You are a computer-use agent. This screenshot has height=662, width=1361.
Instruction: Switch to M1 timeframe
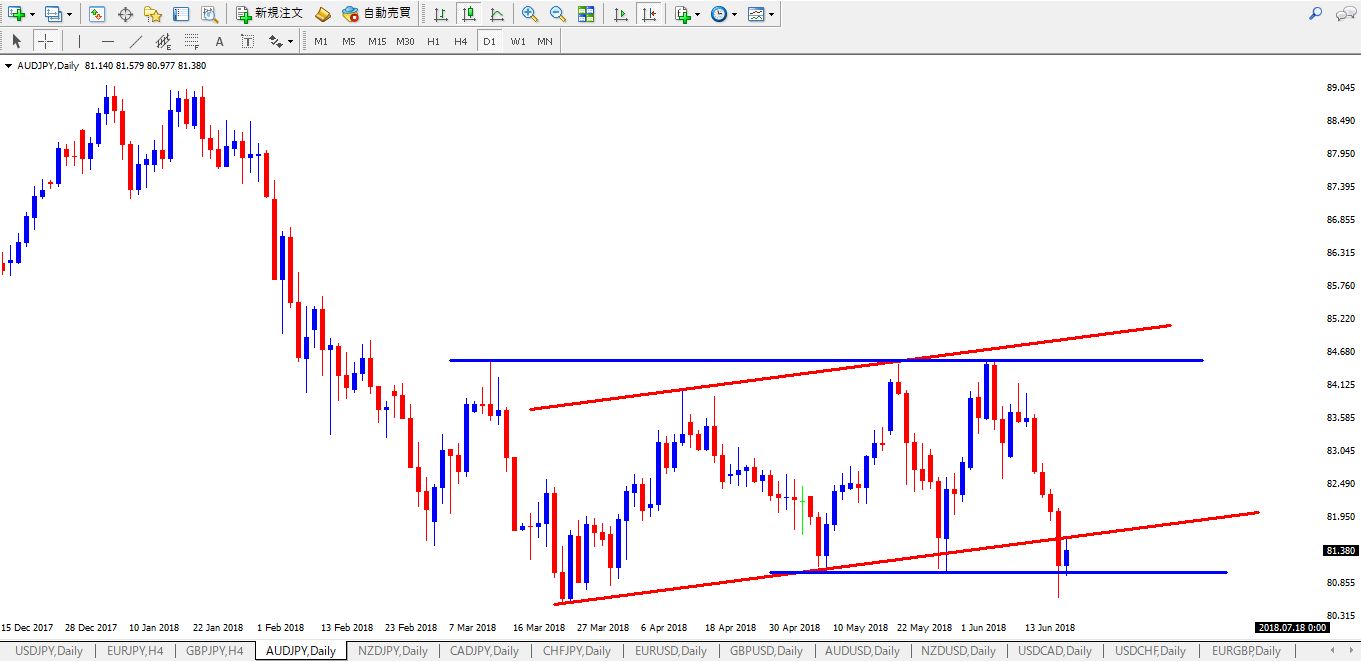(x=320, y=41)
